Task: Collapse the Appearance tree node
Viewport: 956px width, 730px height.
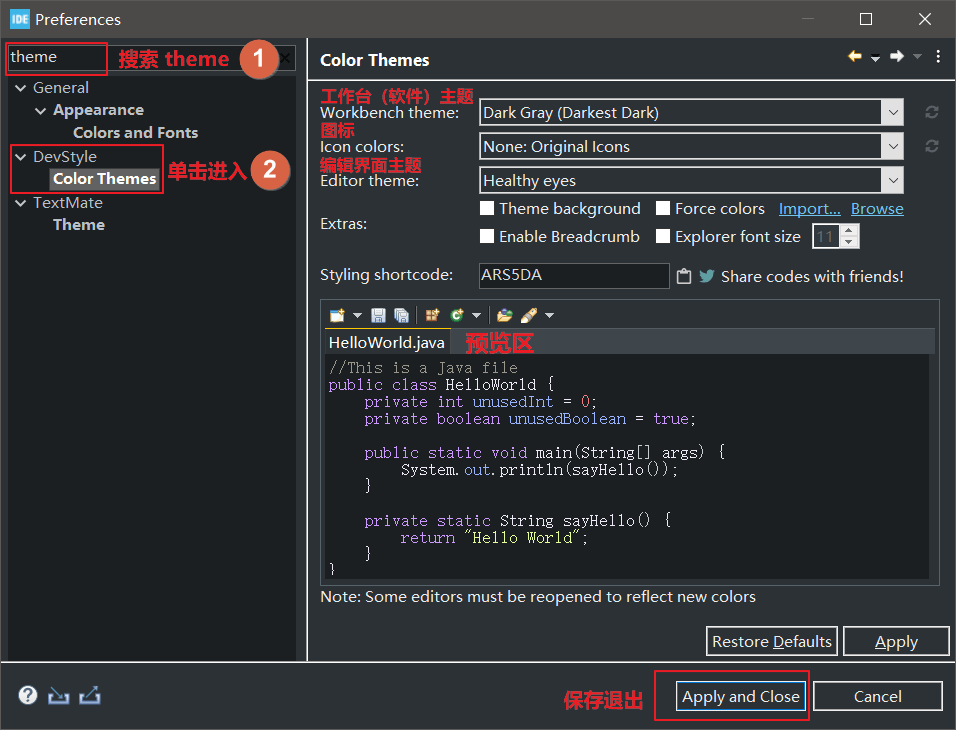Action: (x=41, y=111)
